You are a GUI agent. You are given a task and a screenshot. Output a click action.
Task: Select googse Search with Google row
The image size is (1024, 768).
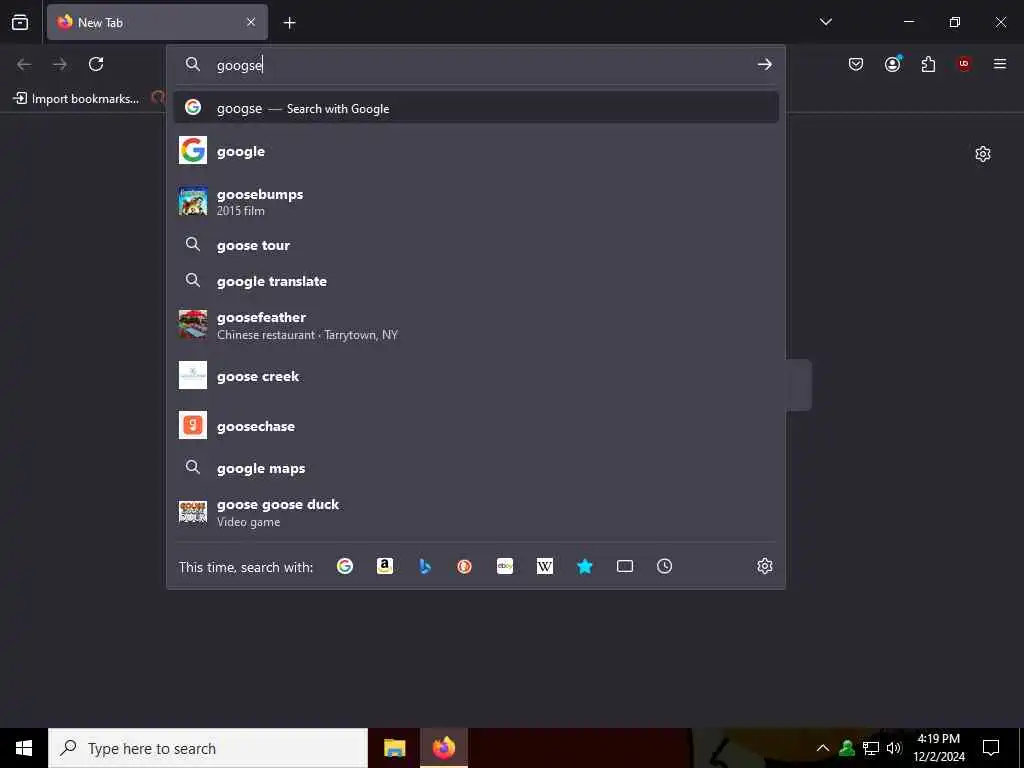(x=475, y=108)
